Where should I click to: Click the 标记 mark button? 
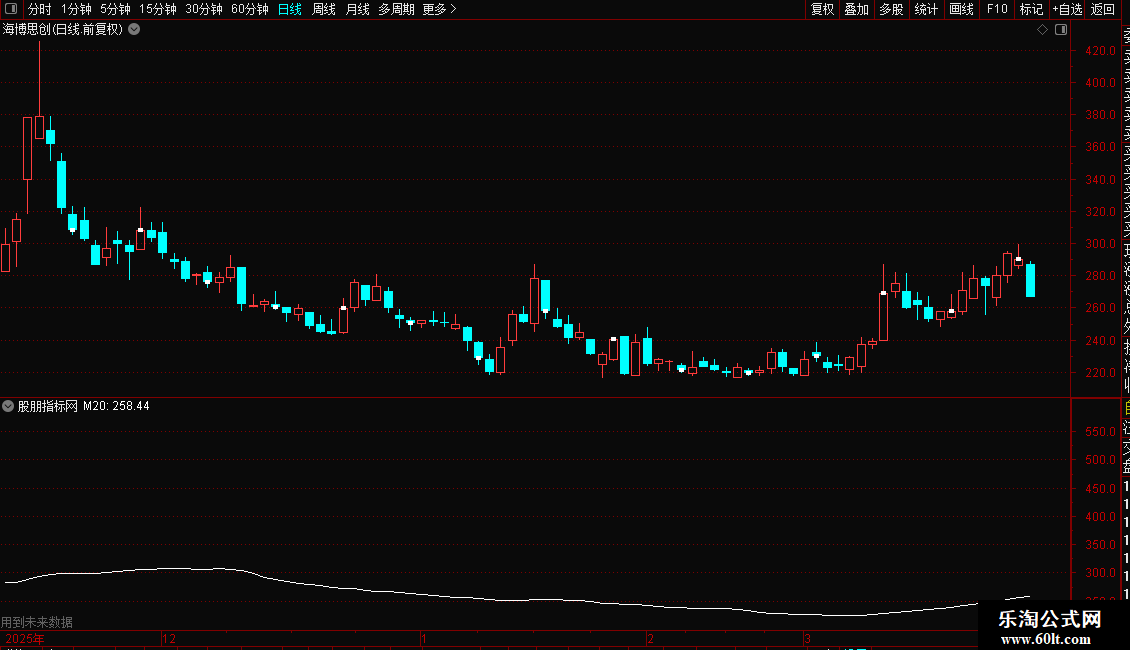tap(1031, 9)
